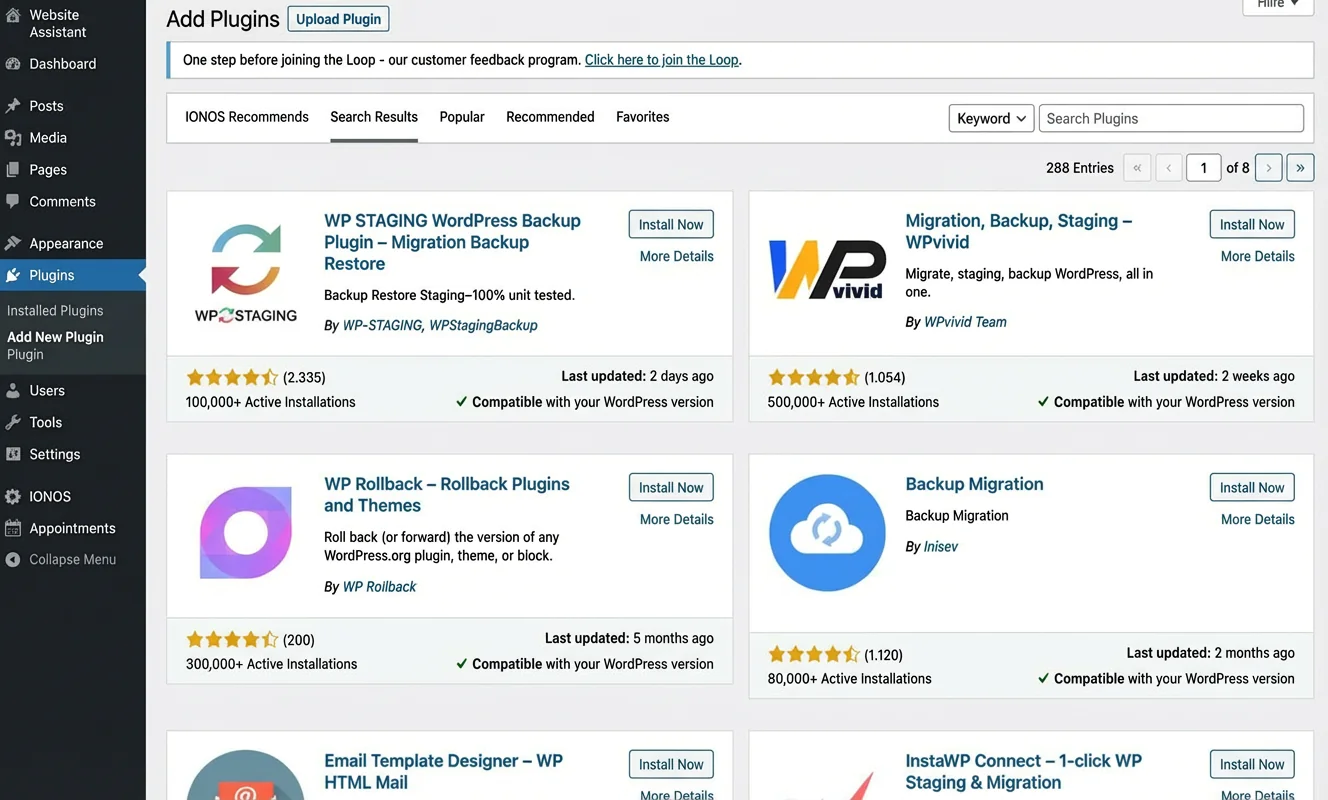Switch to the IONOS Recommends tab

[x=247, y=117]
